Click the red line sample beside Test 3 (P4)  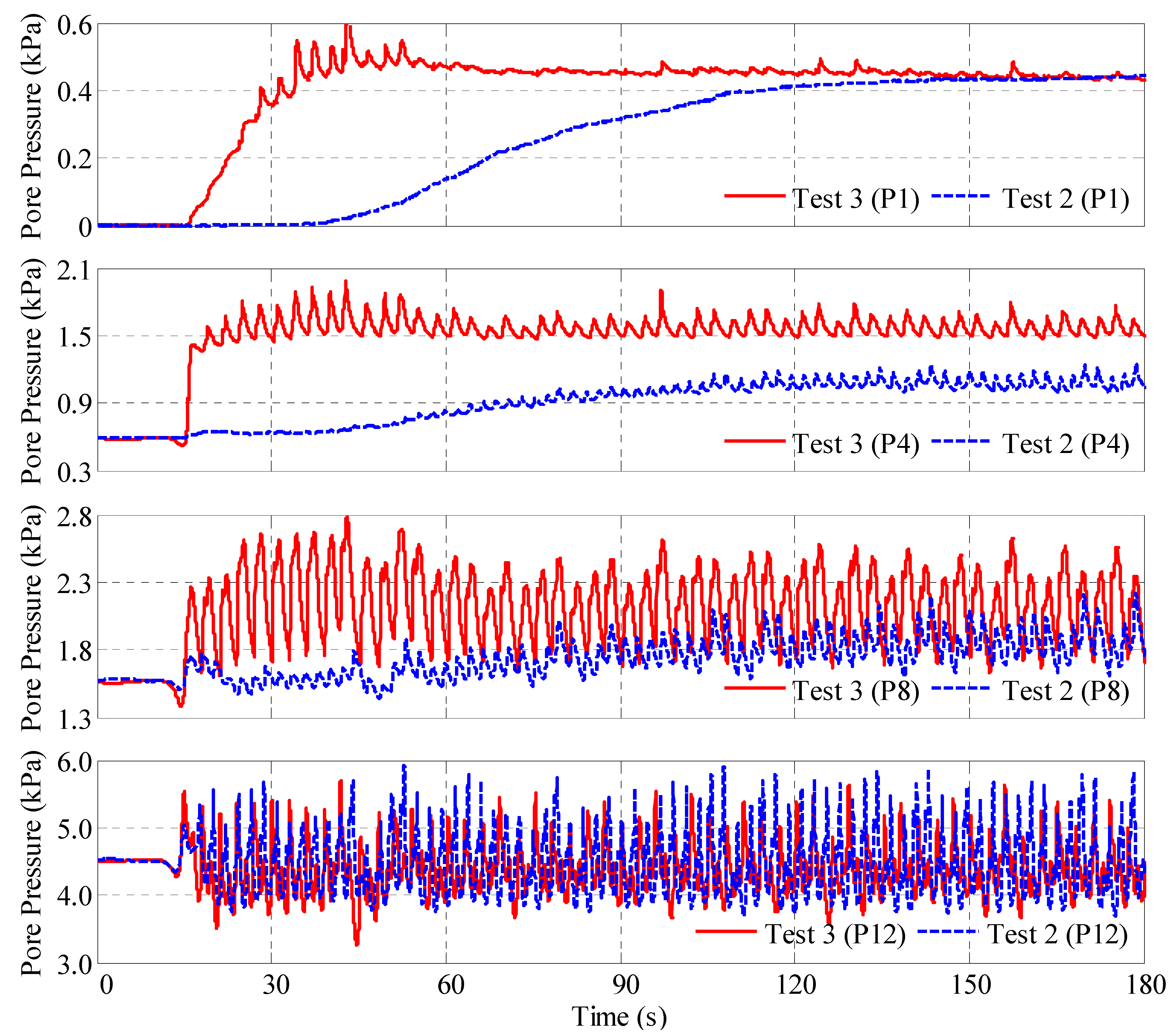(755, 441)
